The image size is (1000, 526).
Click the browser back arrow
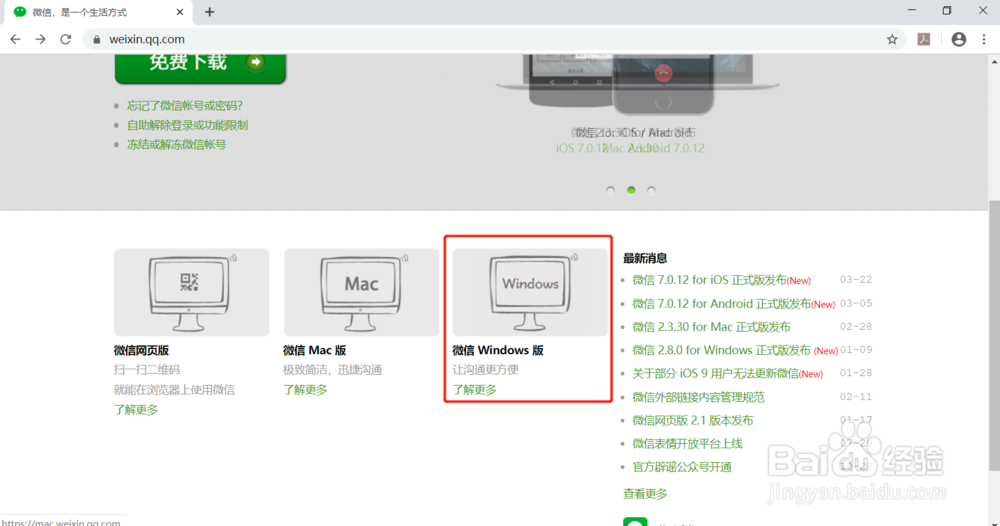click(x=15, y=40)
